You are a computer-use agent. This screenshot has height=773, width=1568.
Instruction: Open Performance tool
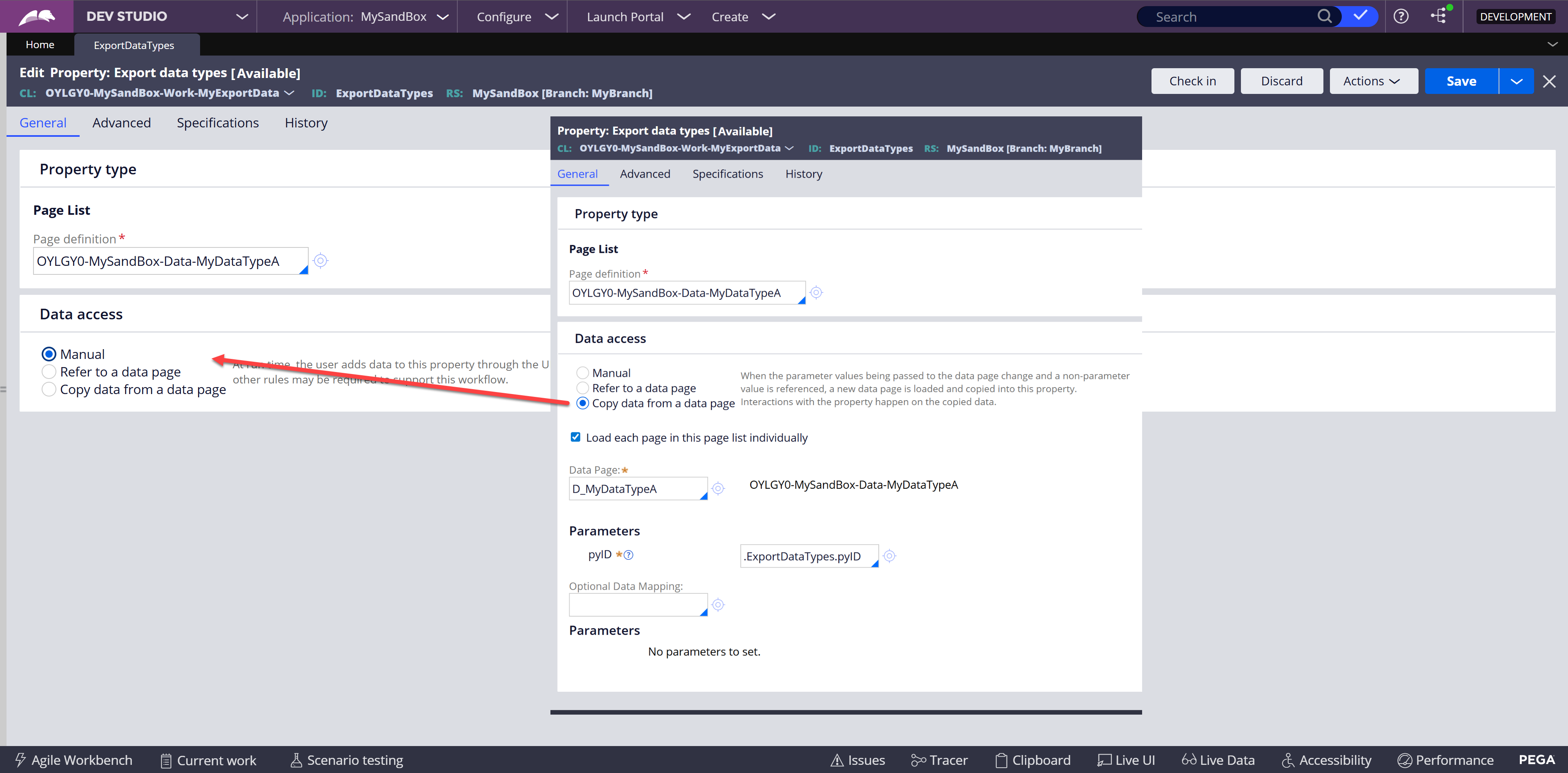pos(1445,760)
